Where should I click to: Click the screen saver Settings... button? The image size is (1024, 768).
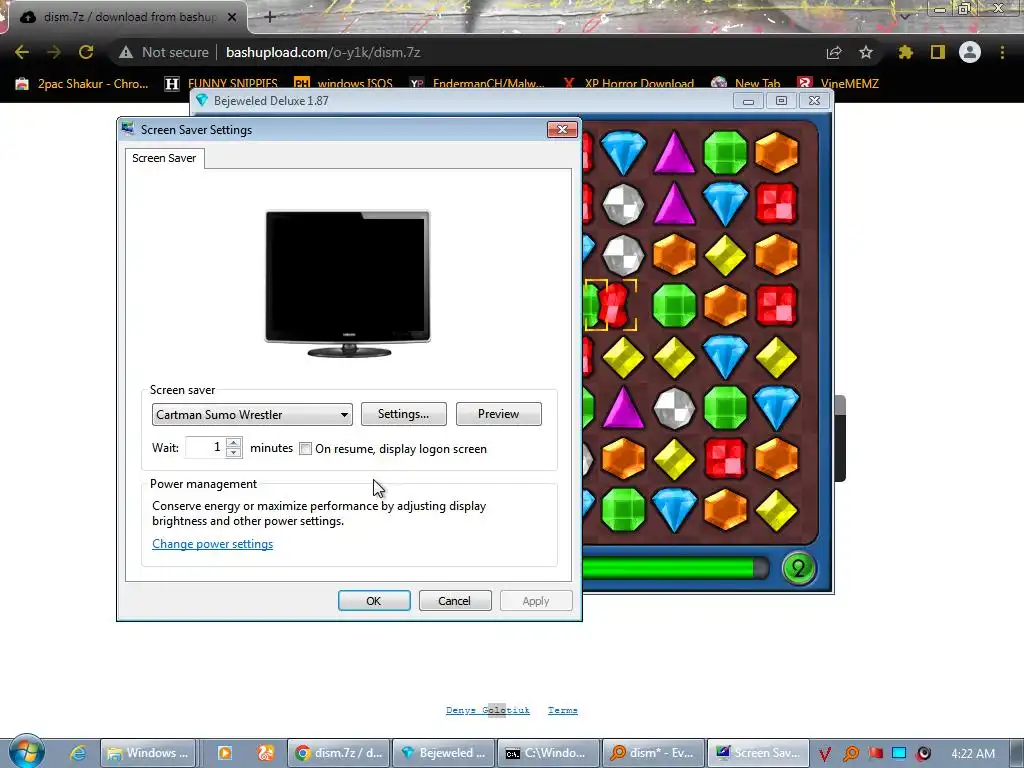click(x=404, y=414)
